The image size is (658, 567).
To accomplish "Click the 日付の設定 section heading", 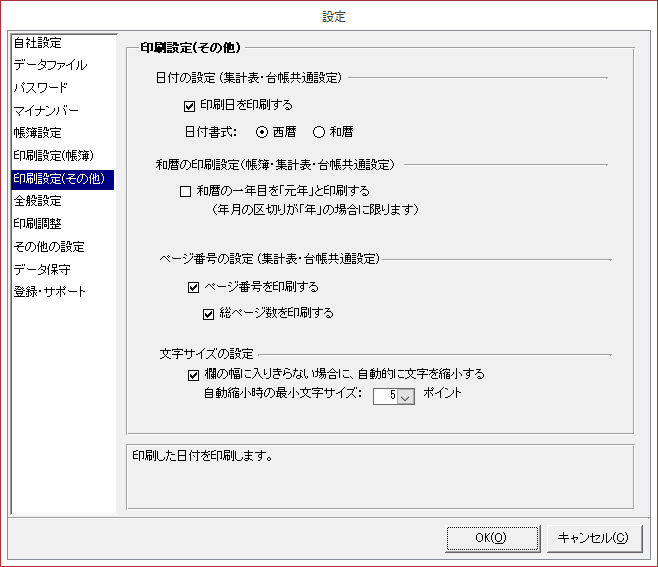I will pyautogui.click(x=248, y=78).
